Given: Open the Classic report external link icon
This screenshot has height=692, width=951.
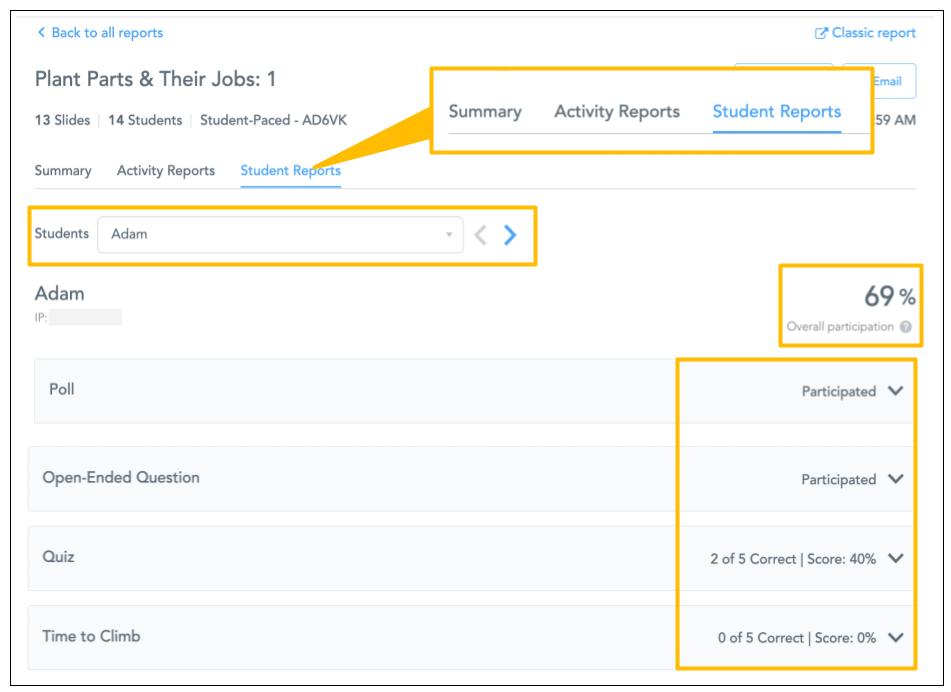Looking at the screenshot, I should (x=823, y=33).
